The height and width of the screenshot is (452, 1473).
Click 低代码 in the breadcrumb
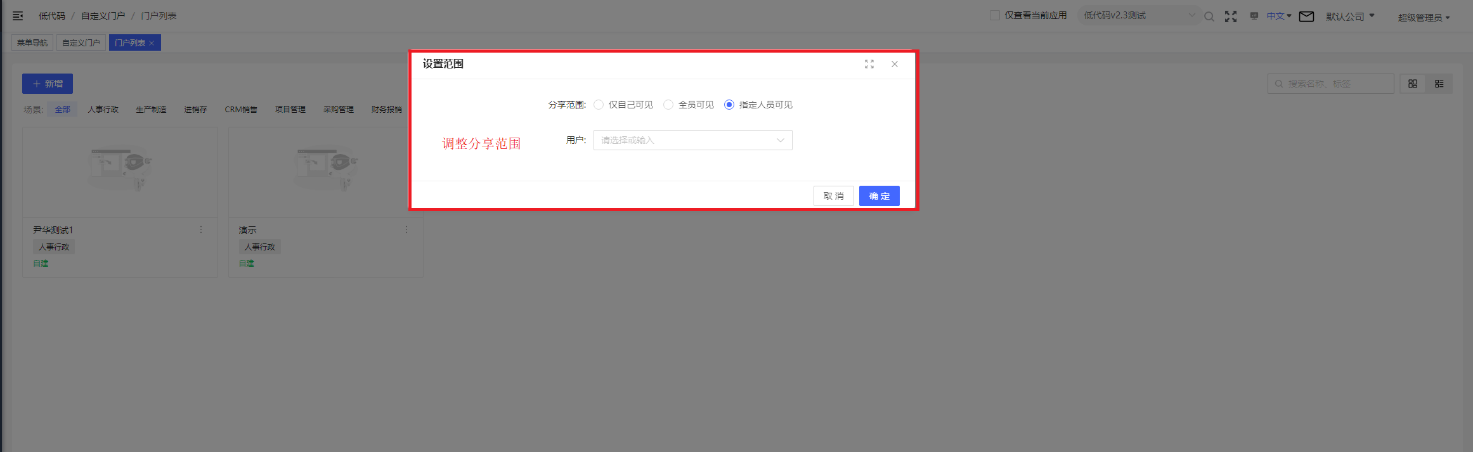pyautogui.click(x=52, y=16)
